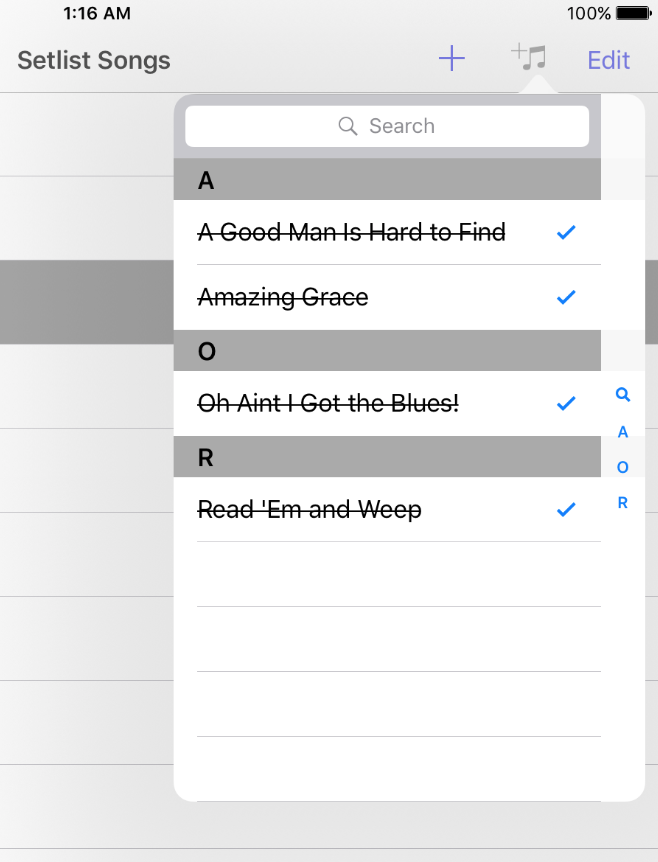
Task: Tap the Edit button
Action: coord(608,60)
